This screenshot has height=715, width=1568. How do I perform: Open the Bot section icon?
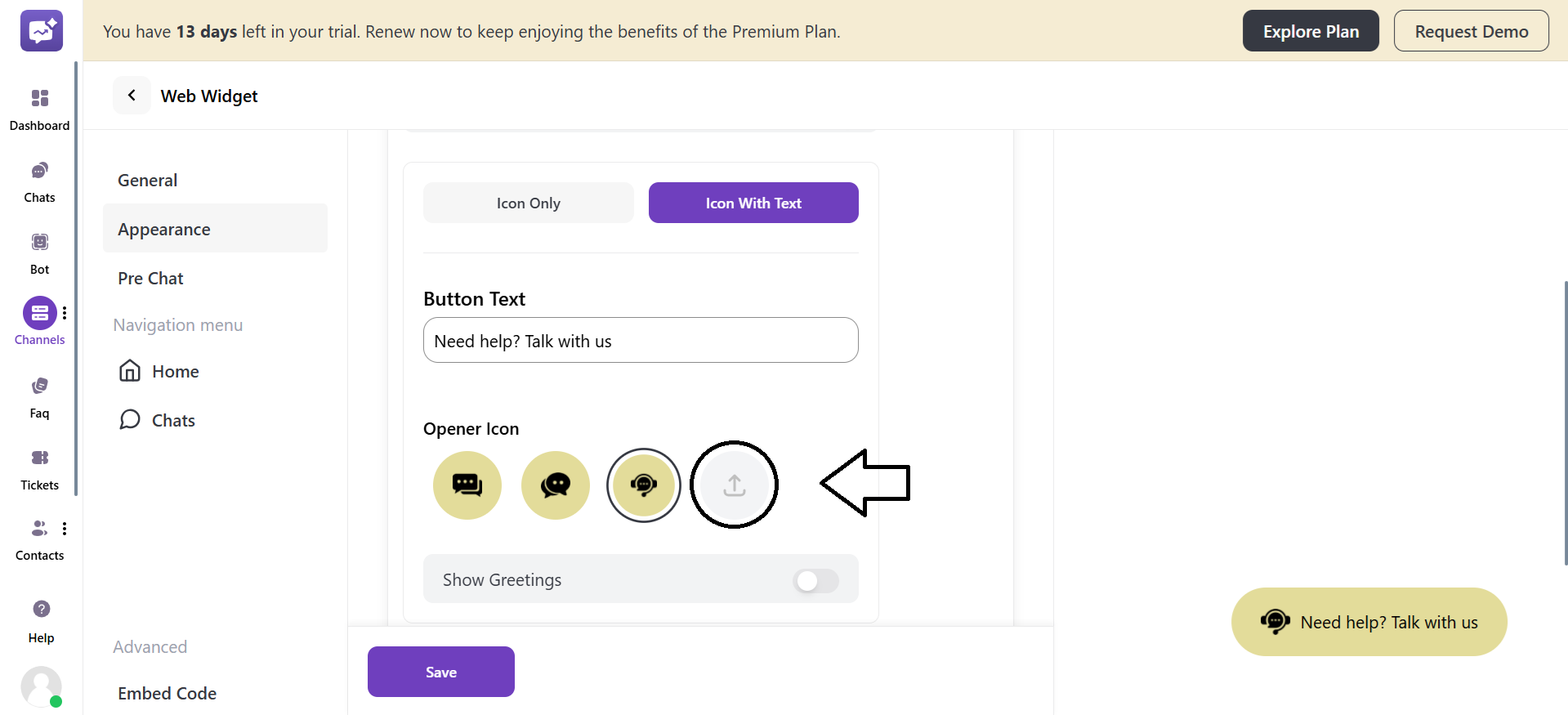coord(39,243)
